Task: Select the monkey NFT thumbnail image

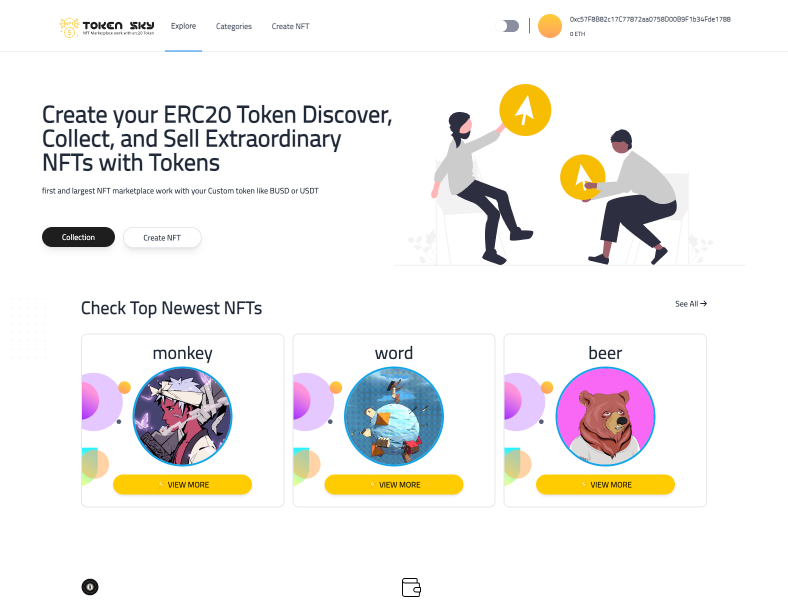Action: click(182, 417)
